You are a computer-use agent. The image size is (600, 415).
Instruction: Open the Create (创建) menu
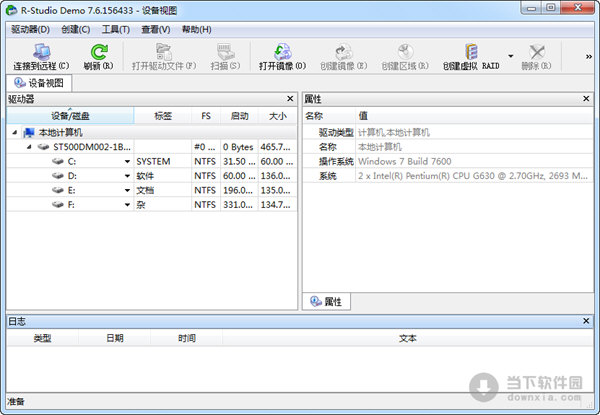pyautogui.click(x=76, y=29)
